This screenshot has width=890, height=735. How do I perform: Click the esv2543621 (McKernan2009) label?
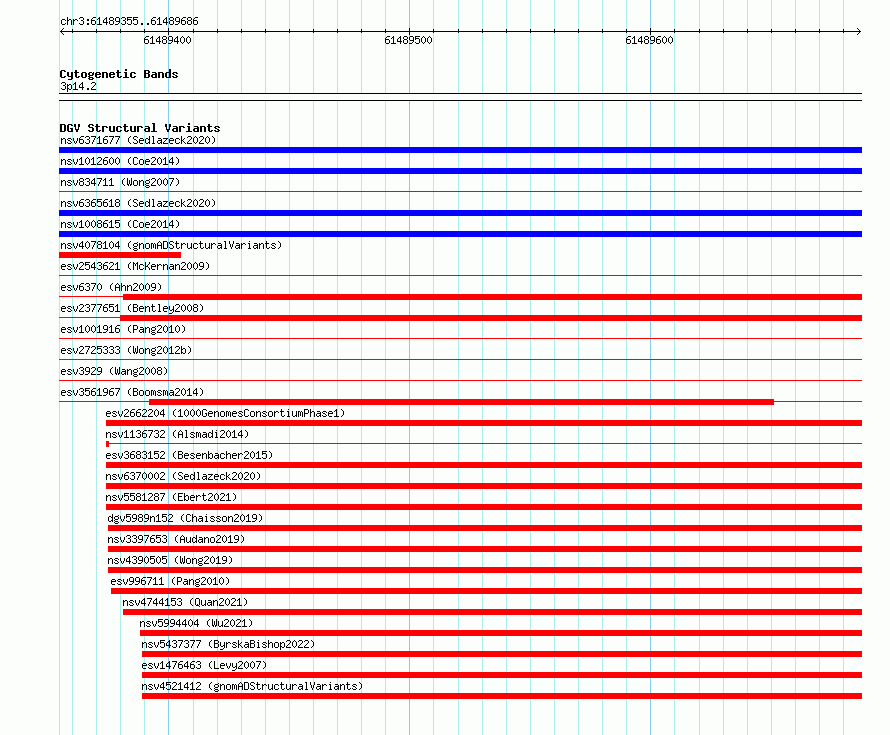(135, 266)
